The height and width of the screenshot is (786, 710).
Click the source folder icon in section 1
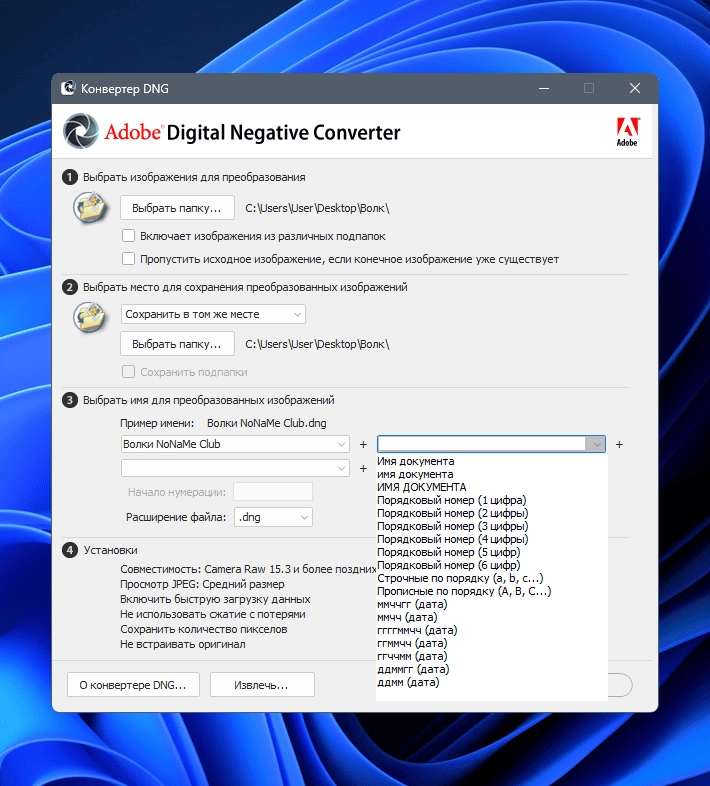pos(90,207)
